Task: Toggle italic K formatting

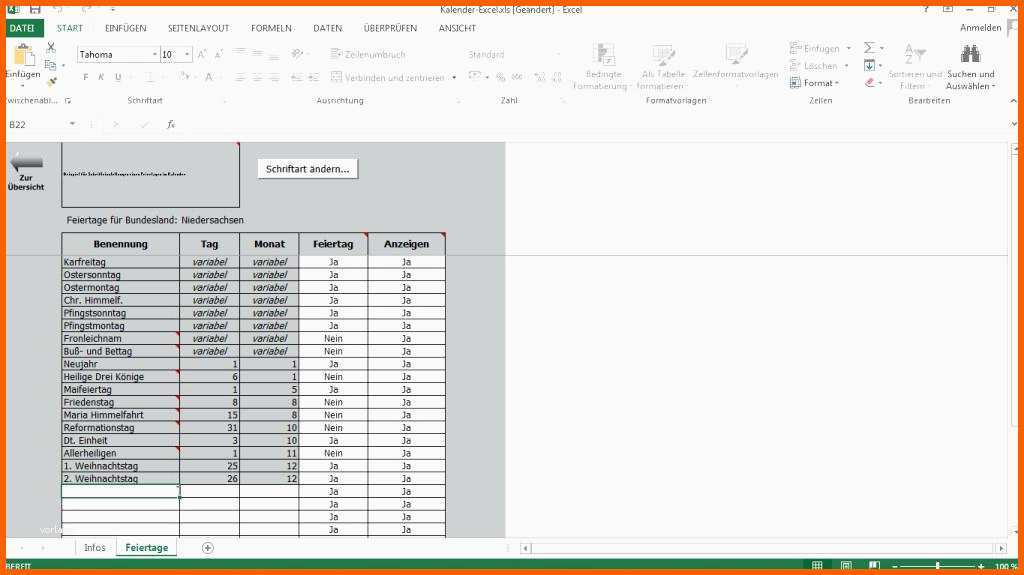Action: point(102,77)
